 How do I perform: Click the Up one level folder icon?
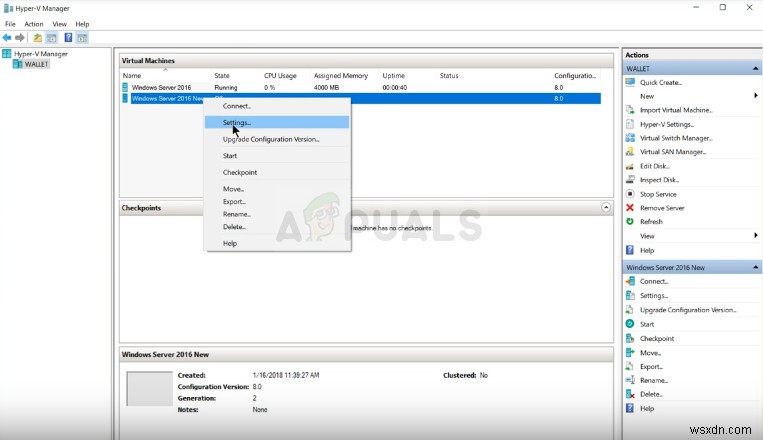37,37
